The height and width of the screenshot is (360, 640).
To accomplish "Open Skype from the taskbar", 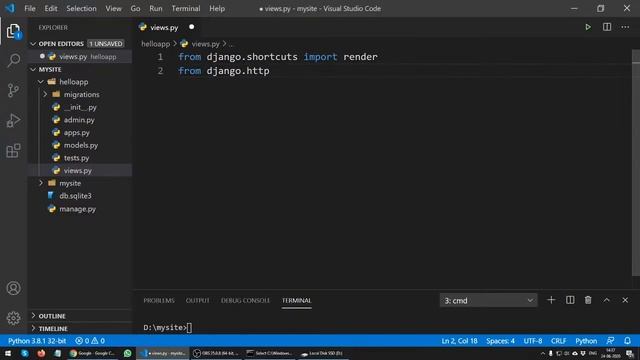I will point(24,353).
